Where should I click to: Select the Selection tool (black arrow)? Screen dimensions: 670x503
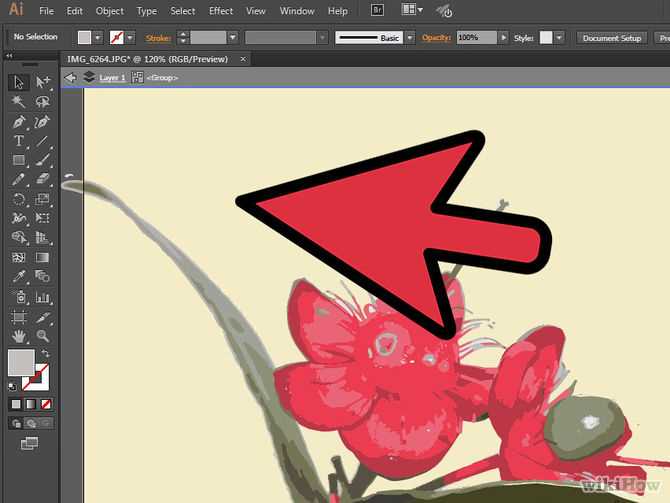(18, 82)
